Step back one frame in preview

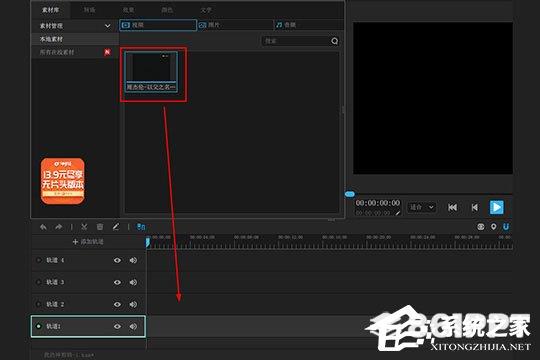[x=475, y=207]
